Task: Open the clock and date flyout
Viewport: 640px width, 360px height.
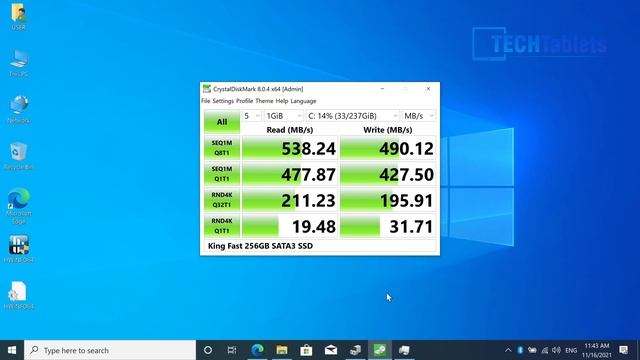Action: pos(596,350)
